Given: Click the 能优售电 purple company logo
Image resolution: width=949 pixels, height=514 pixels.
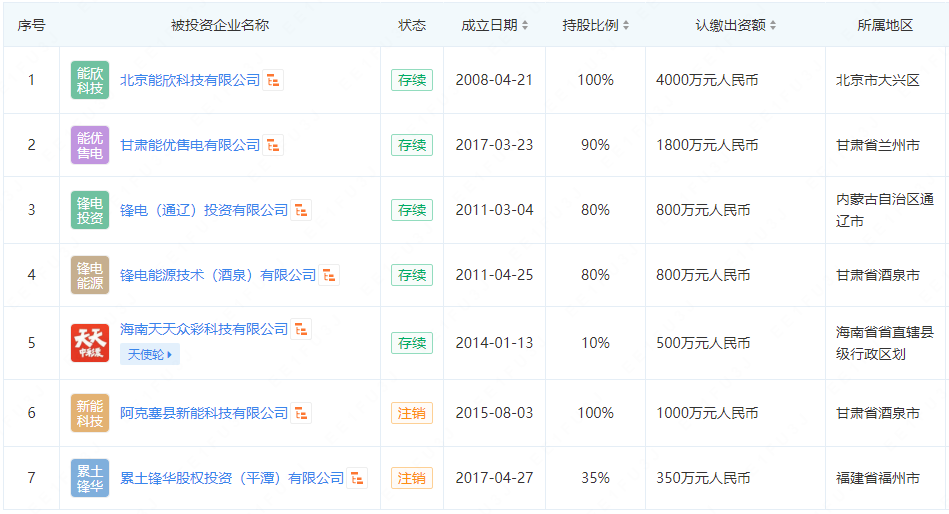Looking at the screenshot, I should coord(90,145).
